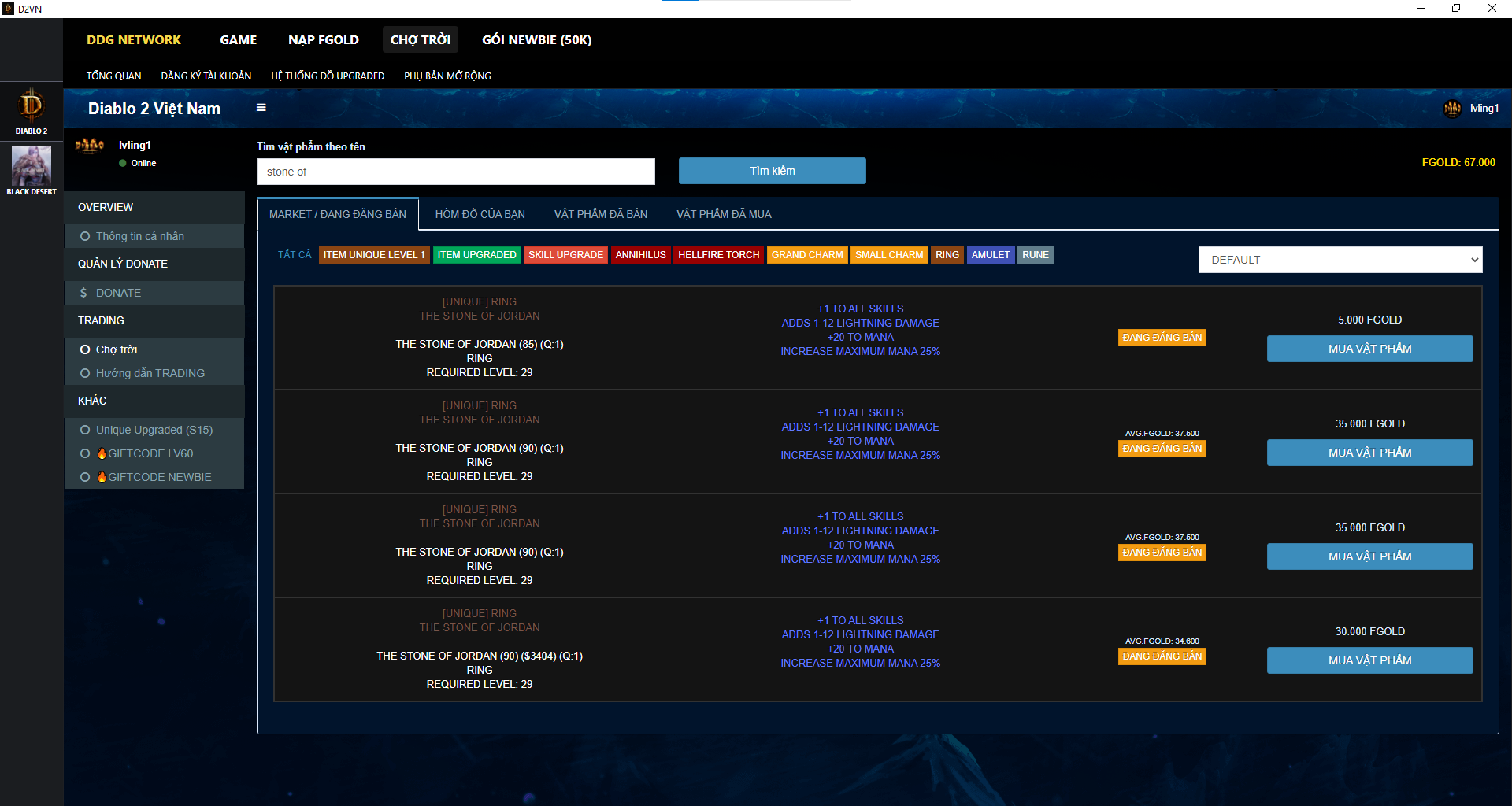
Task: Open Thông tin cá nhân sidebar item
Action: (x=154, y=236)
